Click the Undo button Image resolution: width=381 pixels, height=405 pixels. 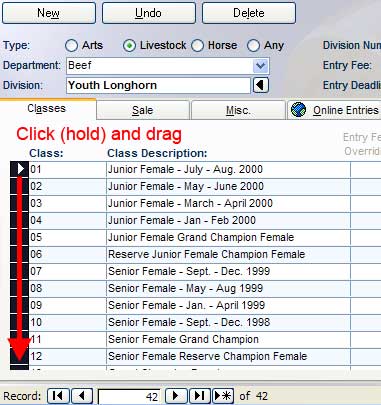[x=149, y=13]
